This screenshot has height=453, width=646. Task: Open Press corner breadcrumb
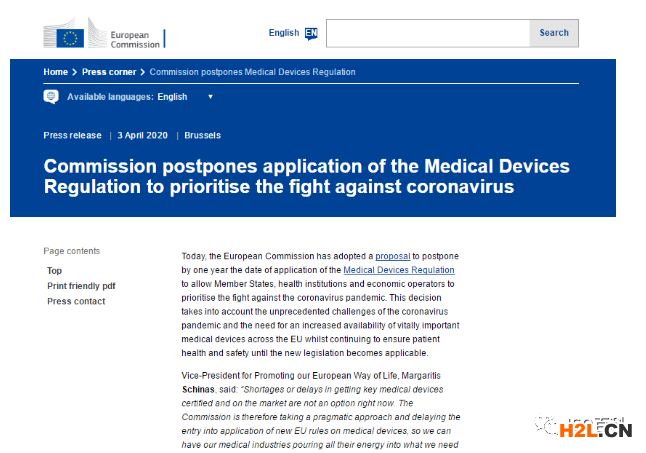(110, 72)
